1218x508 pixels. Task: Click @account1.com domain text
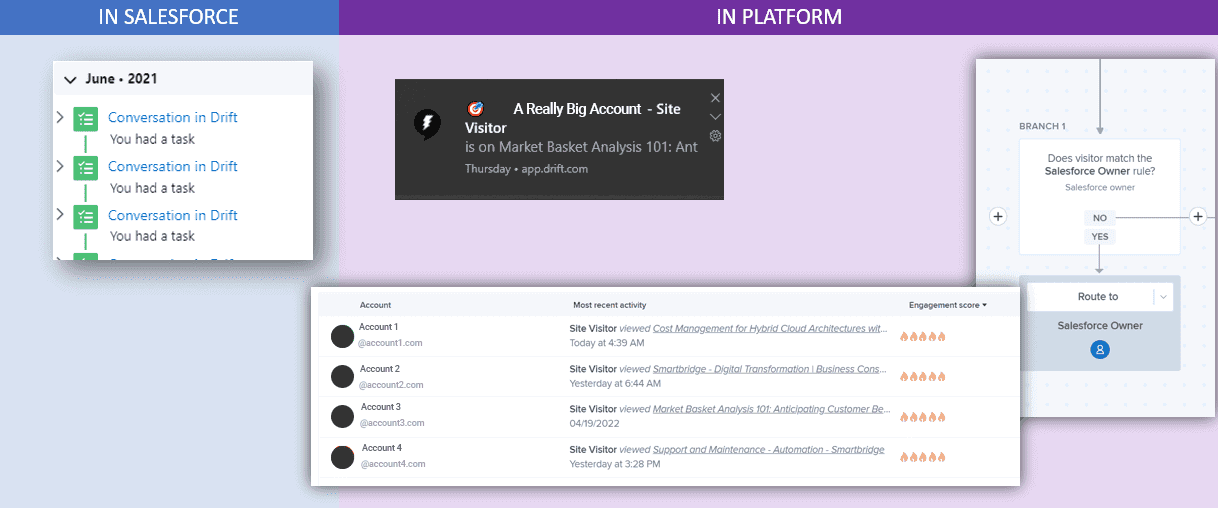pyautogui.click(x=390, y=343)
